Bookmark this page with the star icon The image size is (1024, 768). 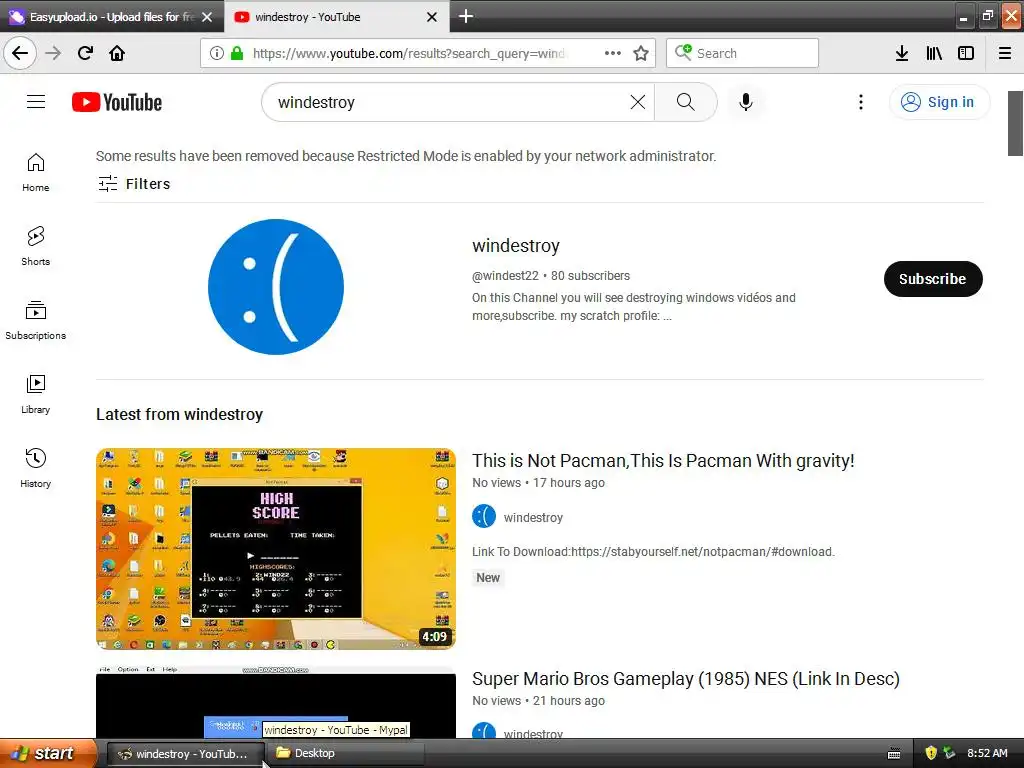(x=641, y=53)
